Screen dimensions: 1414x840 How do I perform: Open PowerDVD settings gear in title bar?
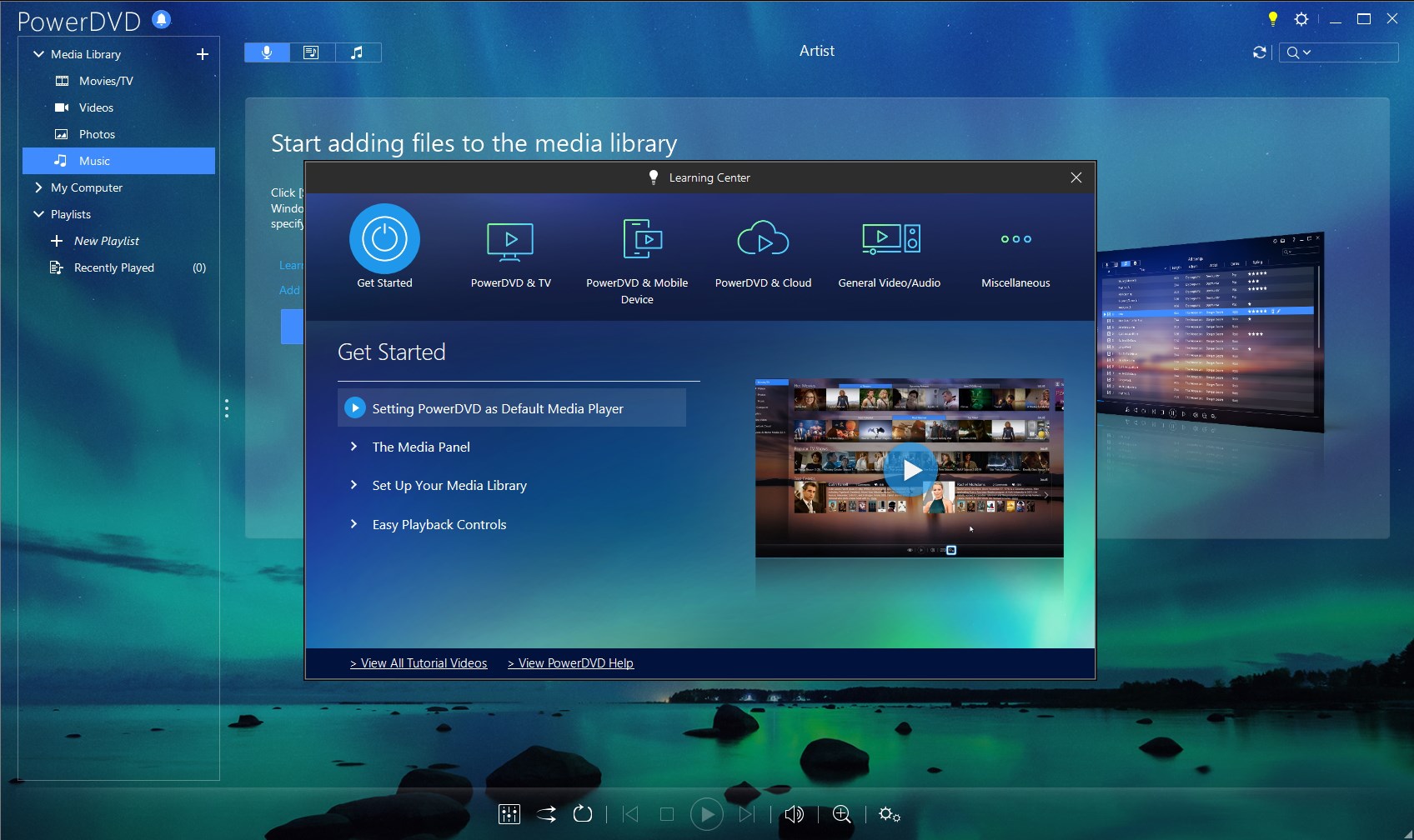(1301, 18)
